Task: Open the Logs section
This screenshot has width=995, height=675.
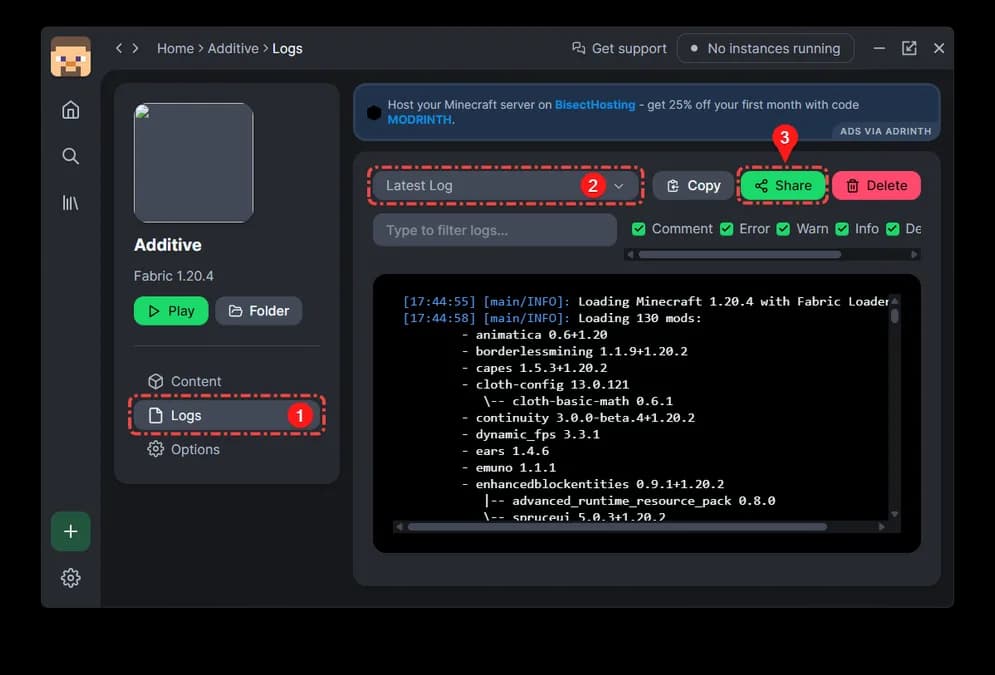Action: 227,416
